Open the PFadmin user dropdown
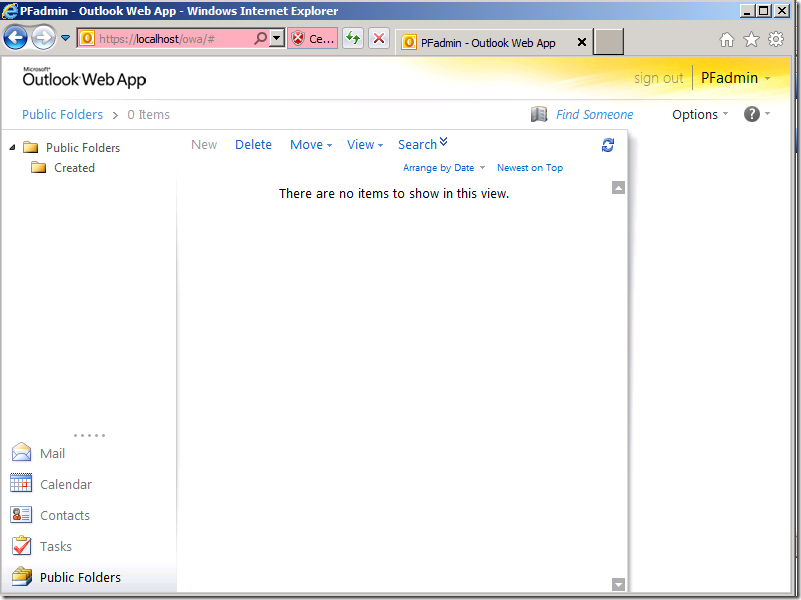 (x=735, y=78)
